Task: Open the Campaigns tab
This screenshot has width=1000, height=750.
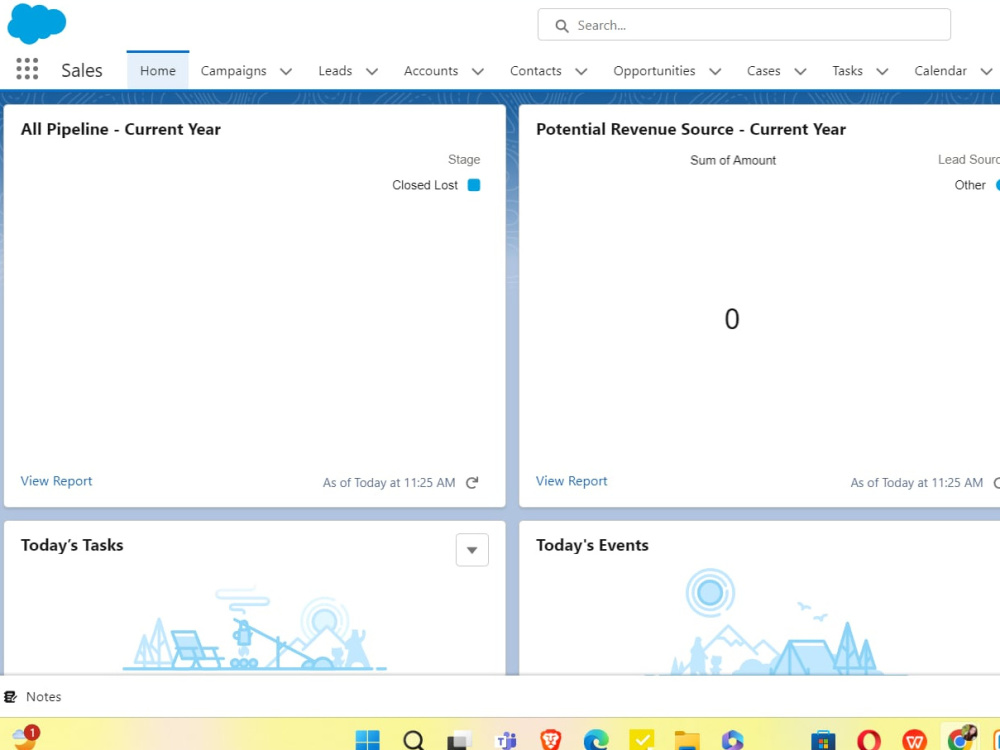Action: coord(233,71)
